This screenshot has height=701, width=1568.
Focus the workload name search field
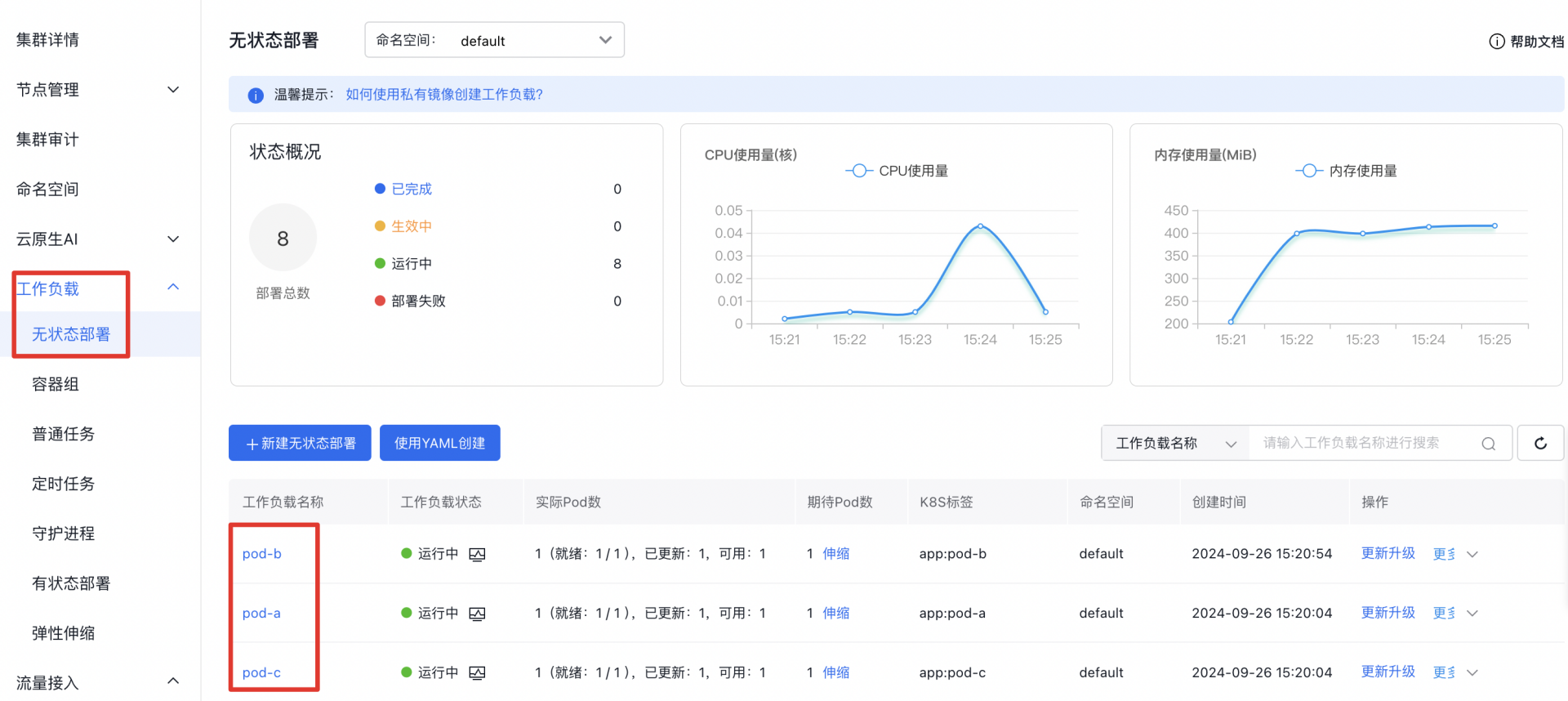(x=1365, y=443)
